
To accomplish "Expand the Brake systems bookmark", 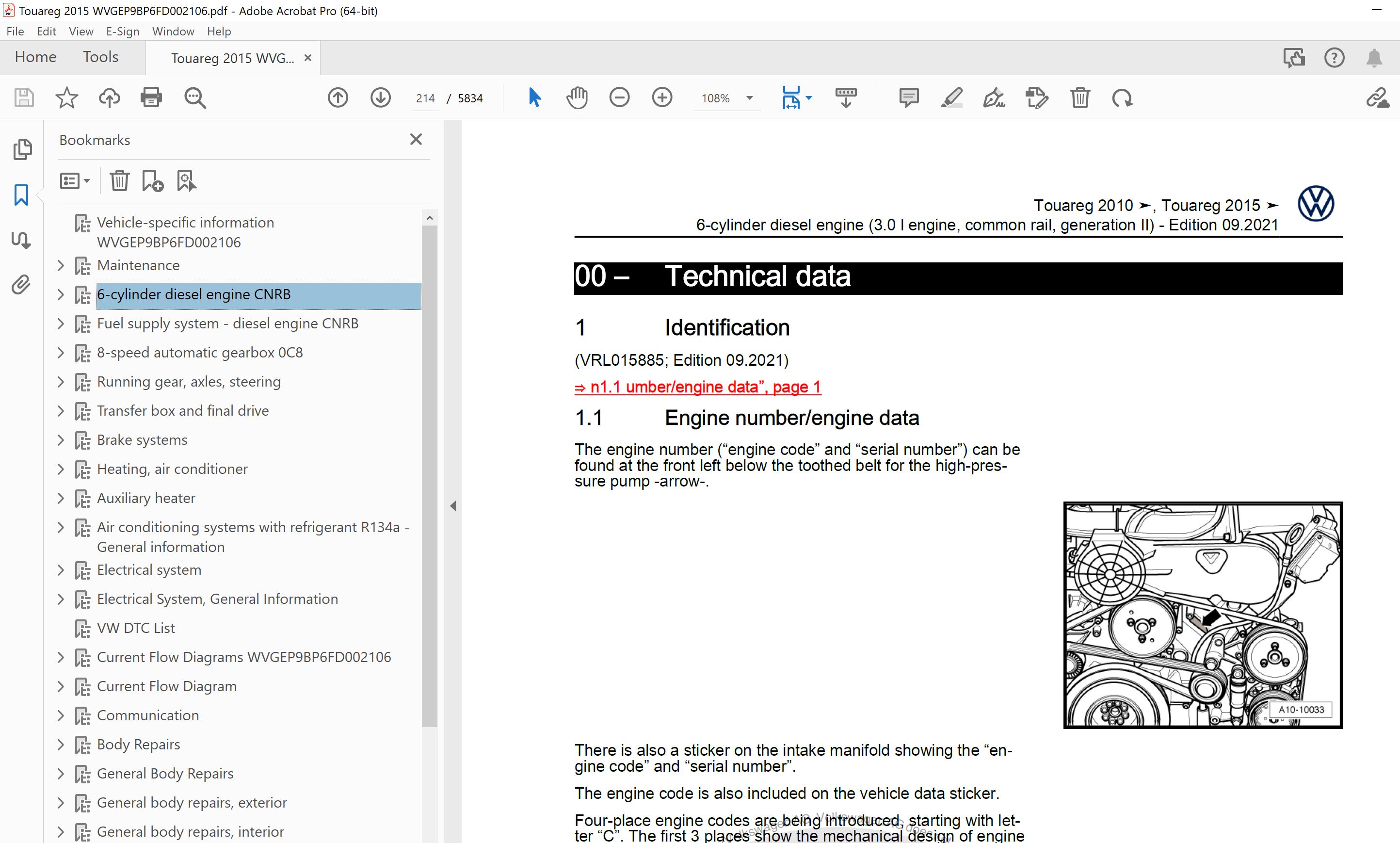I will [61, 439].
